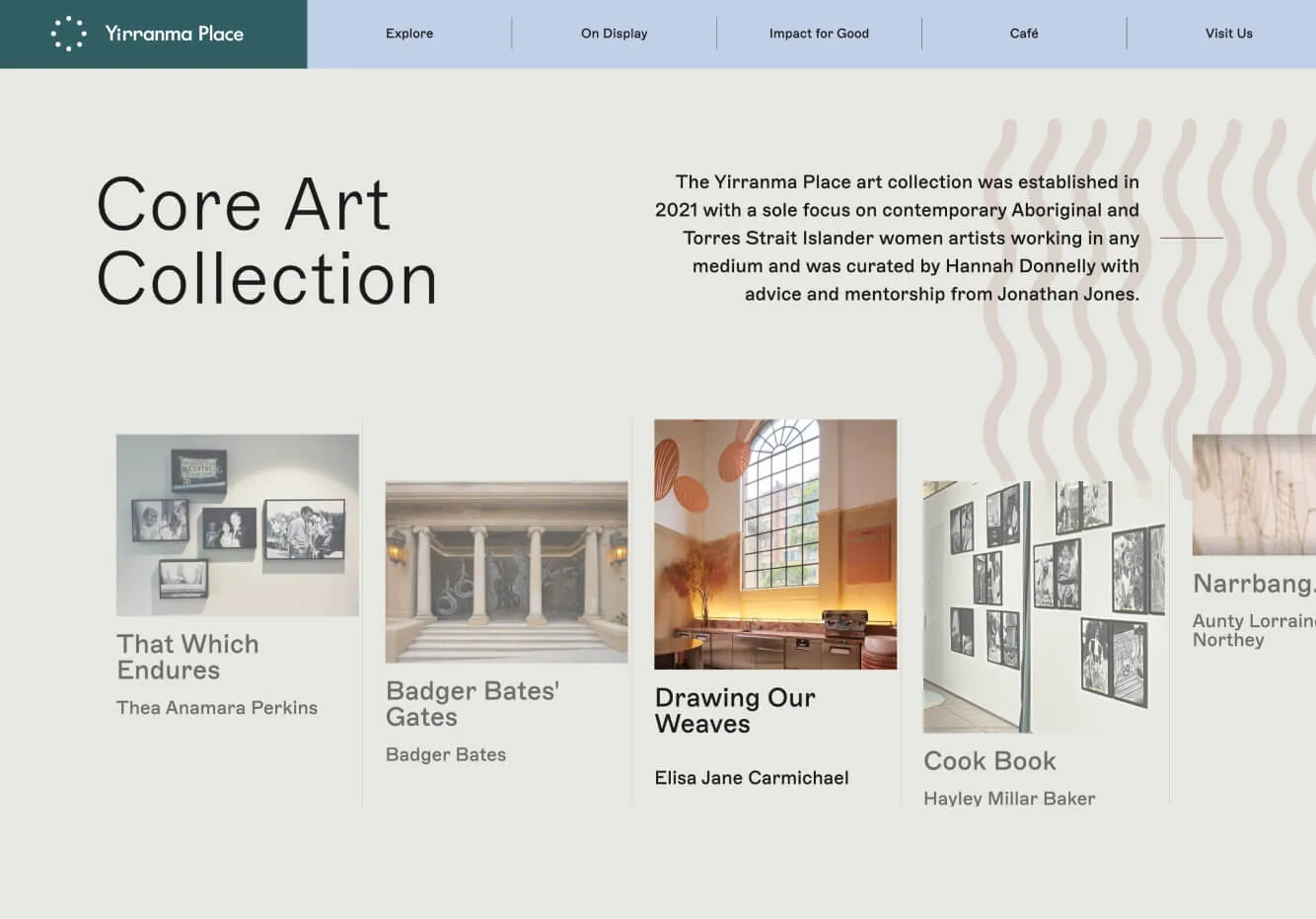Open the Explore menu
This screenshot has height=919, width=1316.
tap(409, 34)
